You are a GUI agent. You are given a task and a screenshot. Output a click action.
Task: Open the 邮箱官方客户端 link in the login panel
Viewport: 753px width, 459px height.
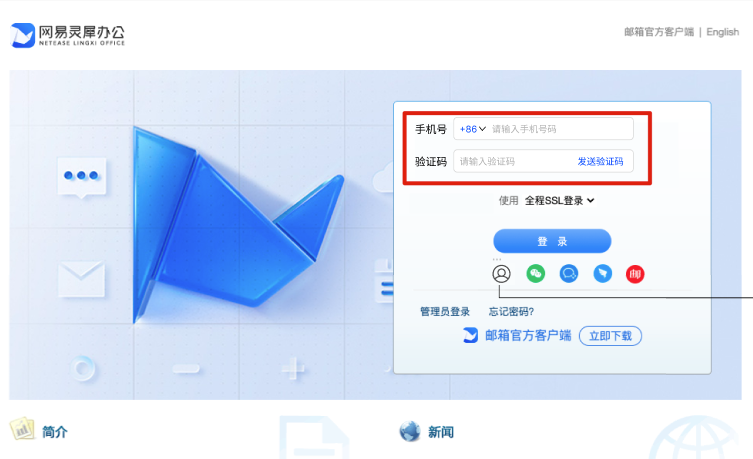pyautogui.click(x=528, y=335)
